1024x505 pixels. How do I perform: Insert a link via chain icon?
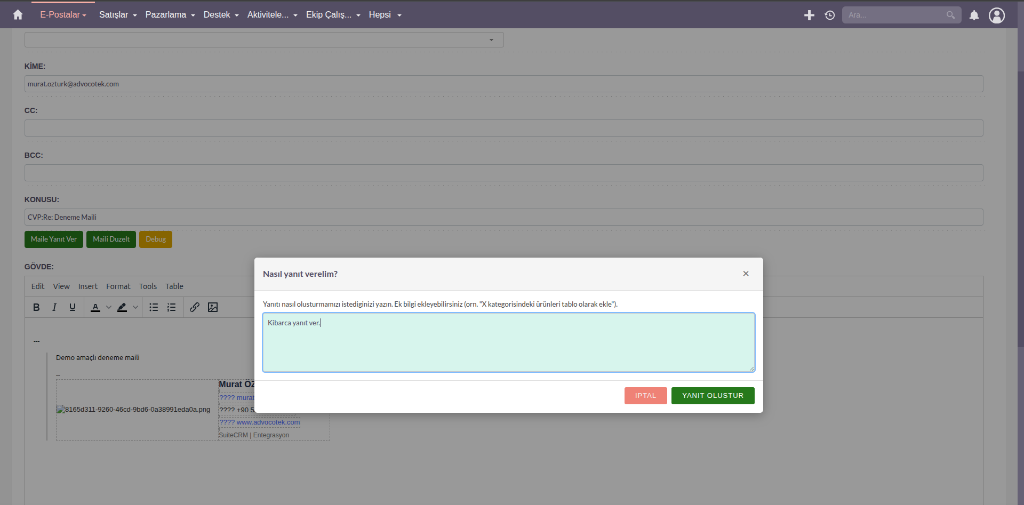[x=194, y=307]
